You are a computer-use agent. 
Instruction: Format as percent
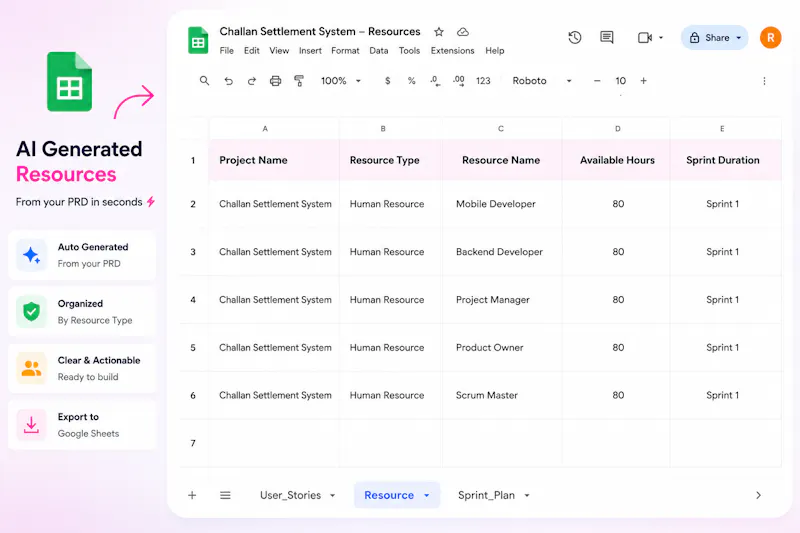[x=411, y=81]
